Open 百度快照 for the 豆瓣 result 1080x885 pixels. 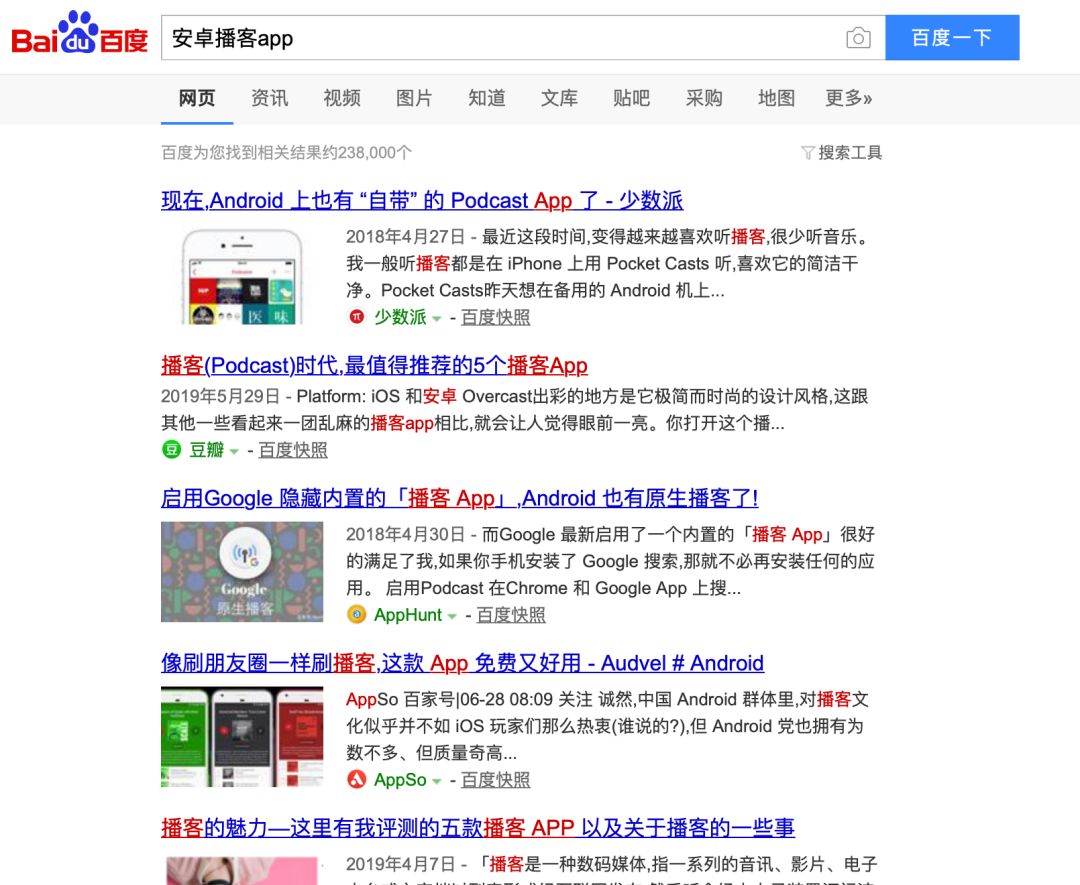tap(293, 450)
